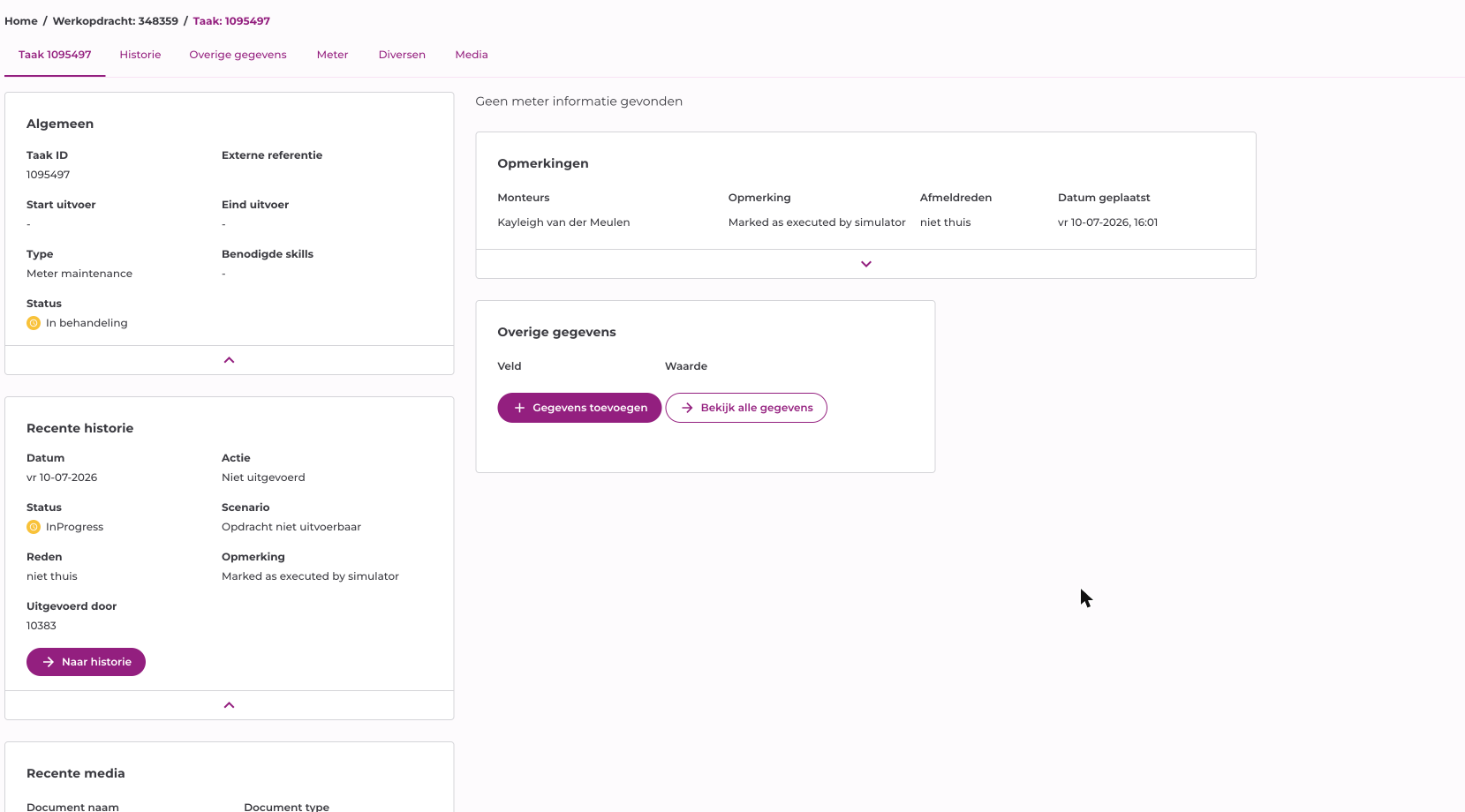
Task: Open the Media tab
Action: coord(471,55)
